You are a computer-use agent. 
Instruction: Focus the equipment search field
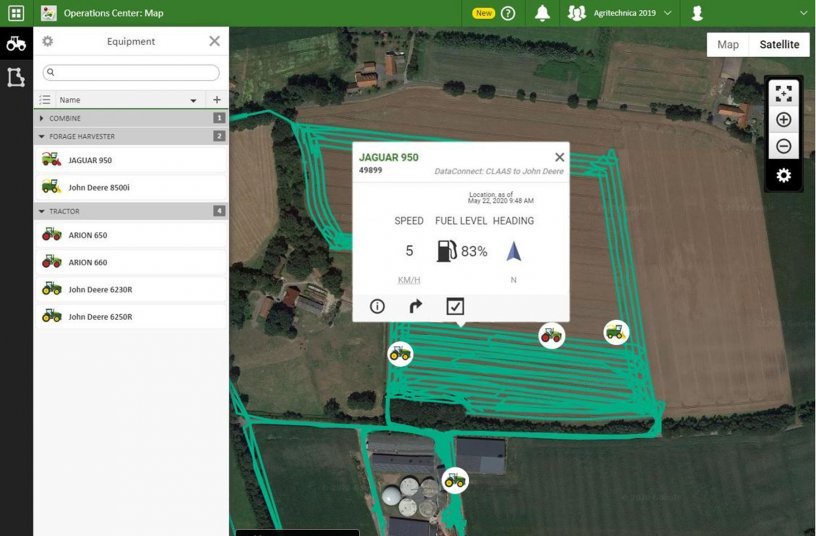tap(131, 72)
